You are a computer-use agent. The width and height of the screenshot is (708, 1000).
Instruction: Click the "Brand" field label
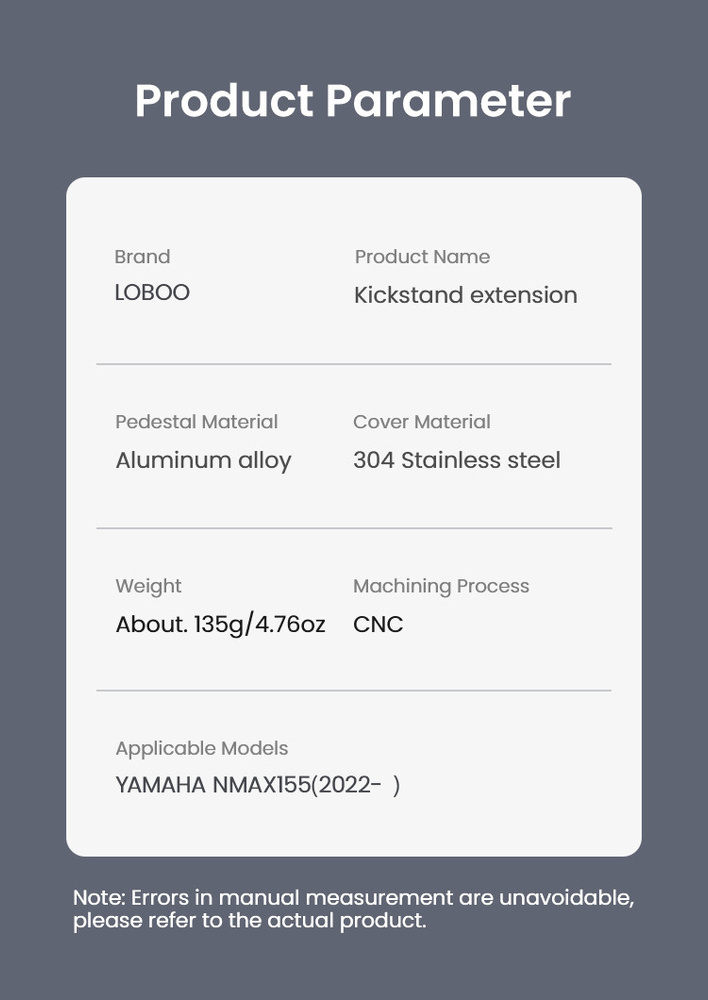tap(142, 257)
